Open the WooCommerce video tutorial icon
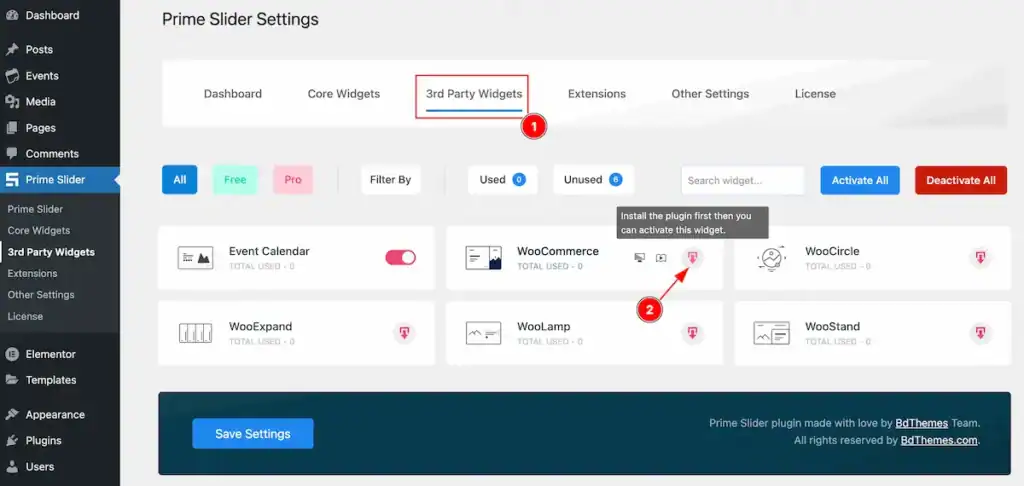 661,258
